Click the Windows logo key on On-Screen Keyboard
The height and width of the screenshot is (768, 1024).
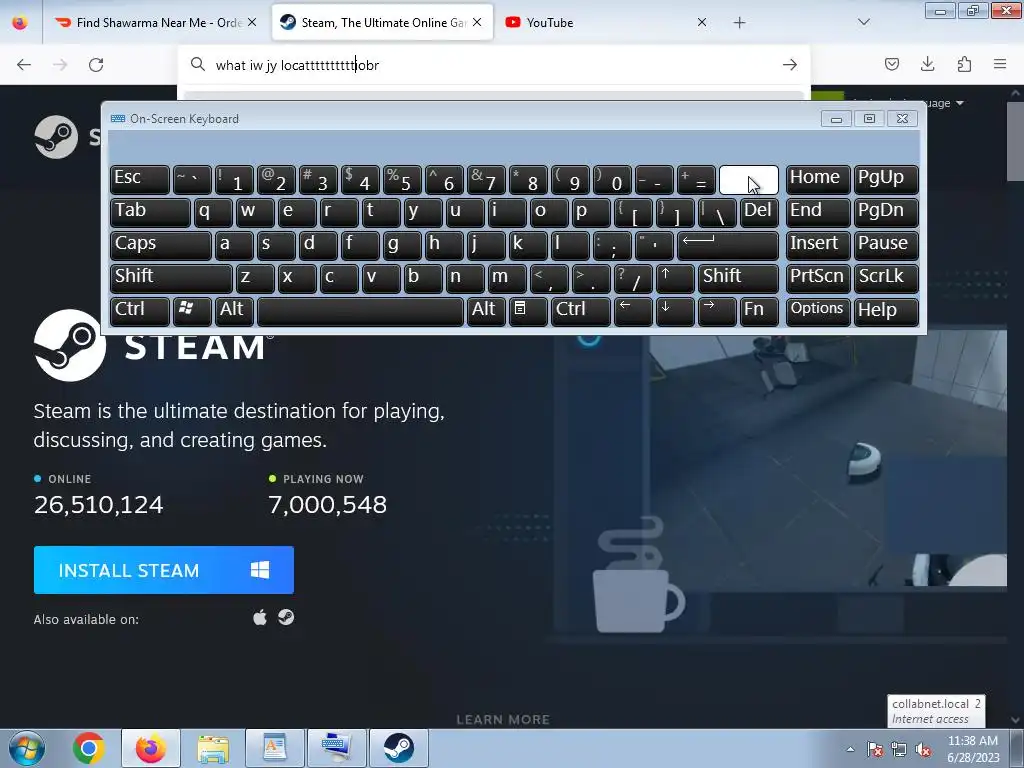coord(192,312)
